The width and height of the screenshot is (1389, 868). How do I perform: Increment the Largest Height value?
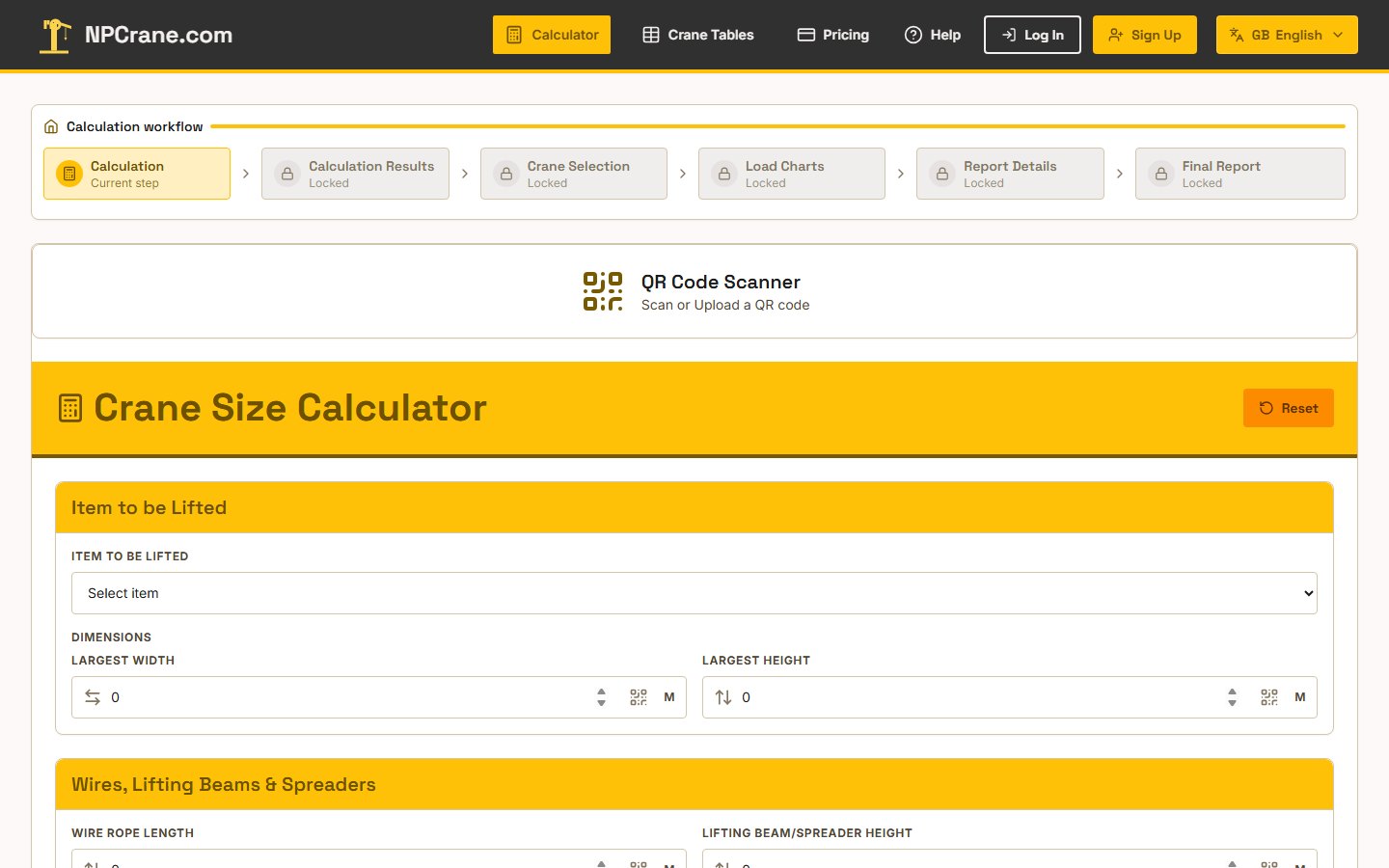(1233, 692)
